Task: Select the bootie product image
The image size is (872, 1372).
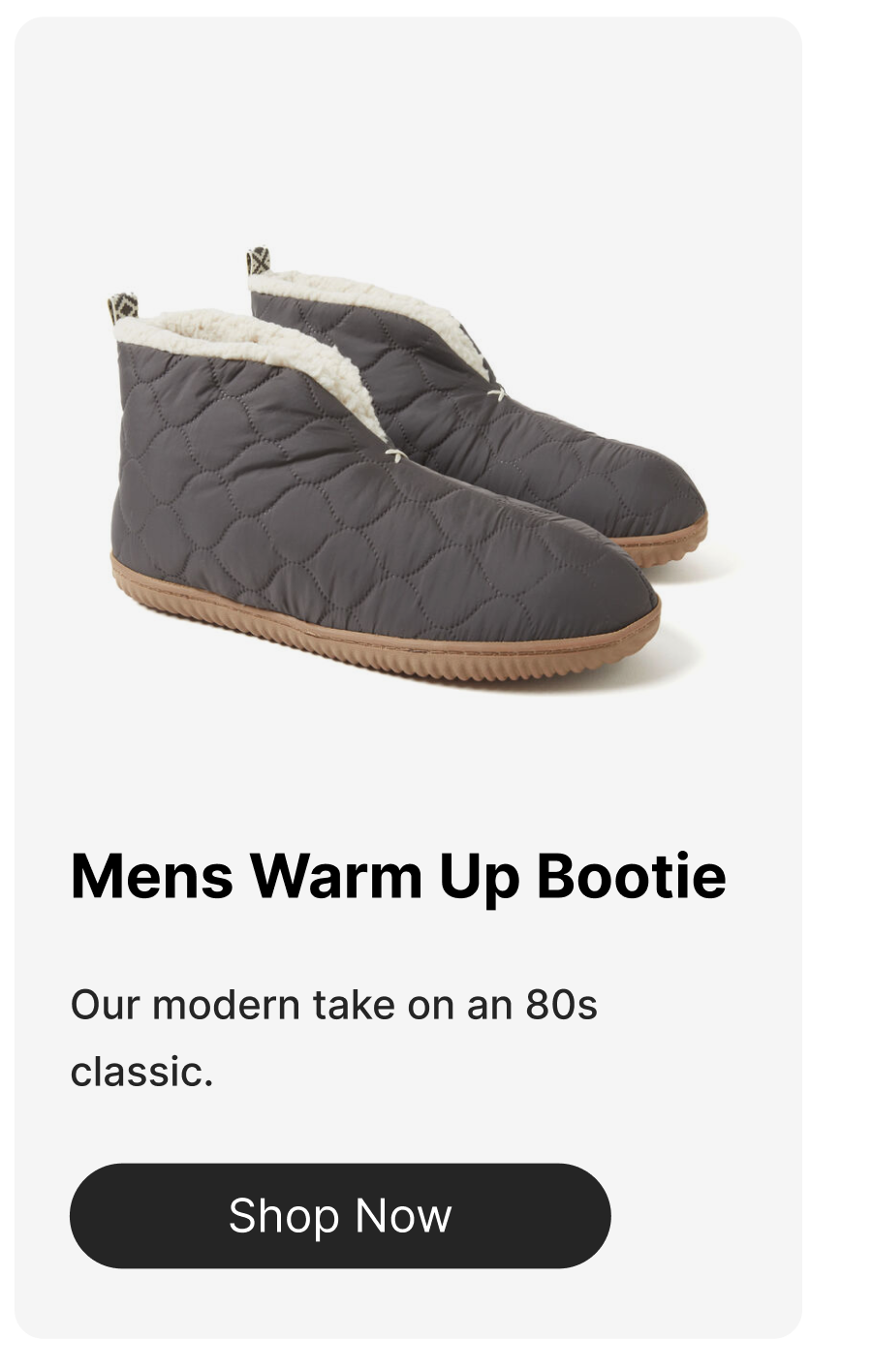Action: click(408, 467)
